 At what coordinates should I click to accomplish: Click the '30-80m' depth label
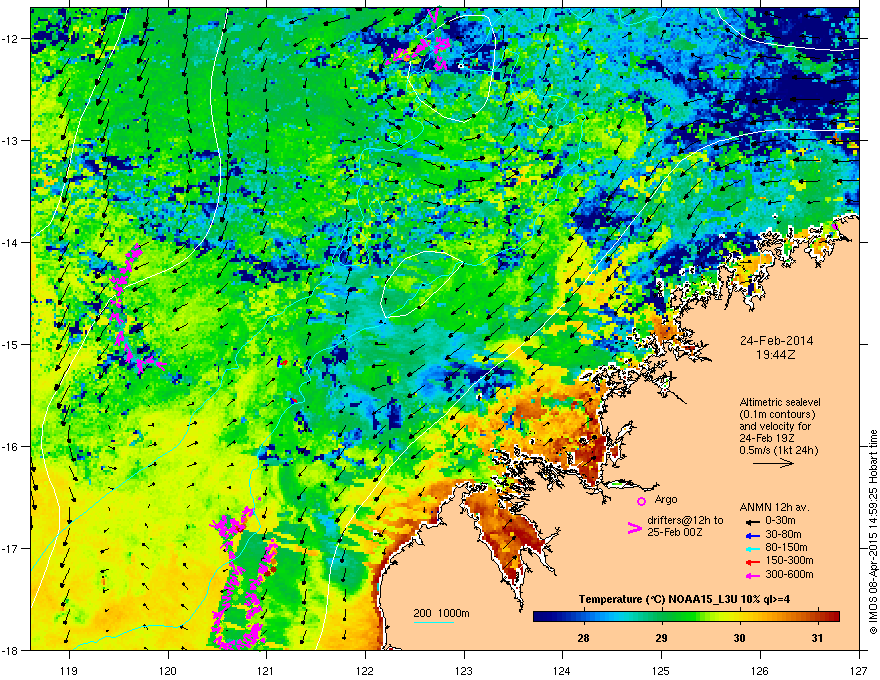pos(783,534)
